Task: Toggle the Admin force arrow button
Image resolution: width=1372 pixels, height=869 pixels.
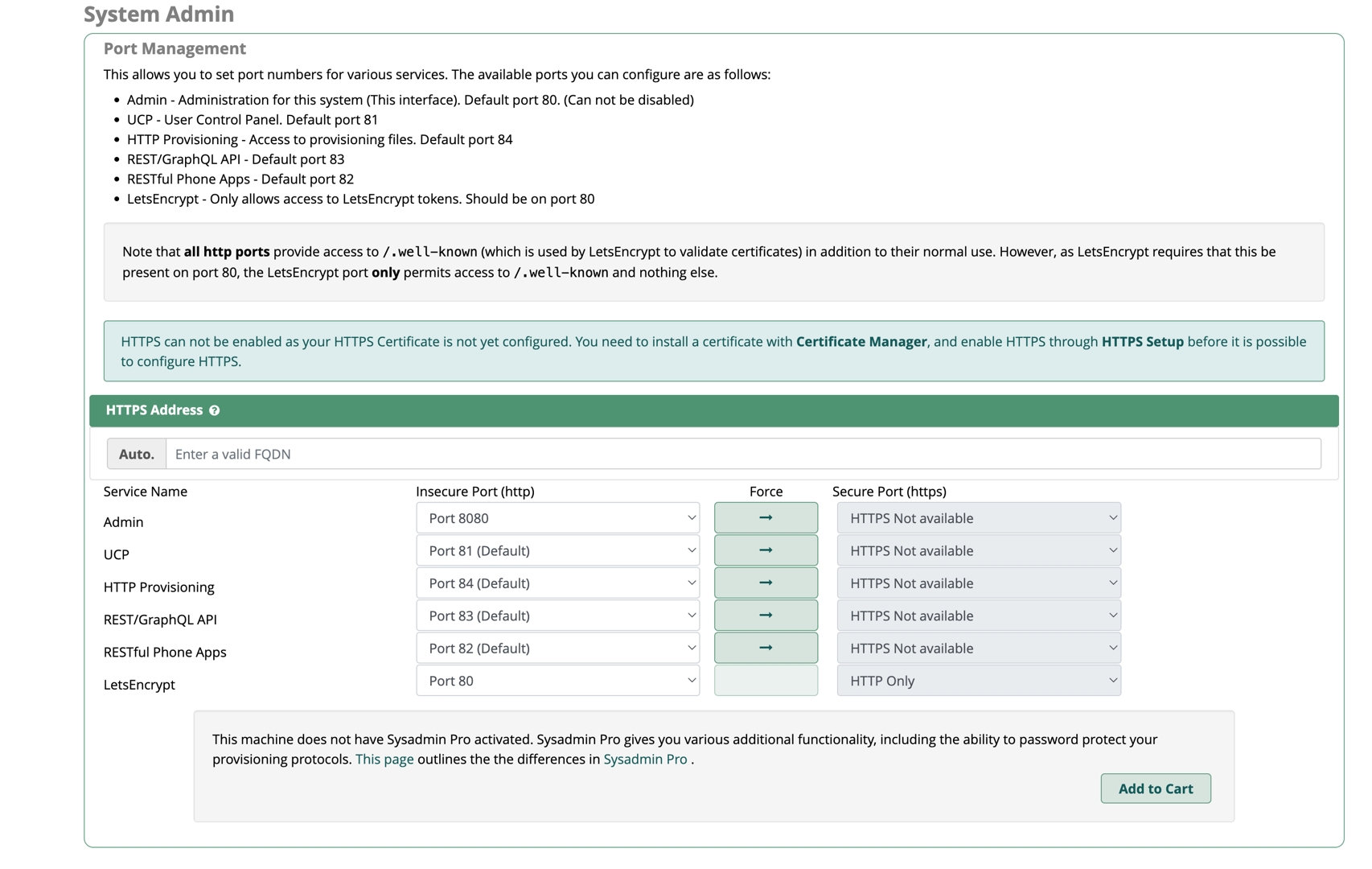Action: pyautogui.click(x=766, y=518)
